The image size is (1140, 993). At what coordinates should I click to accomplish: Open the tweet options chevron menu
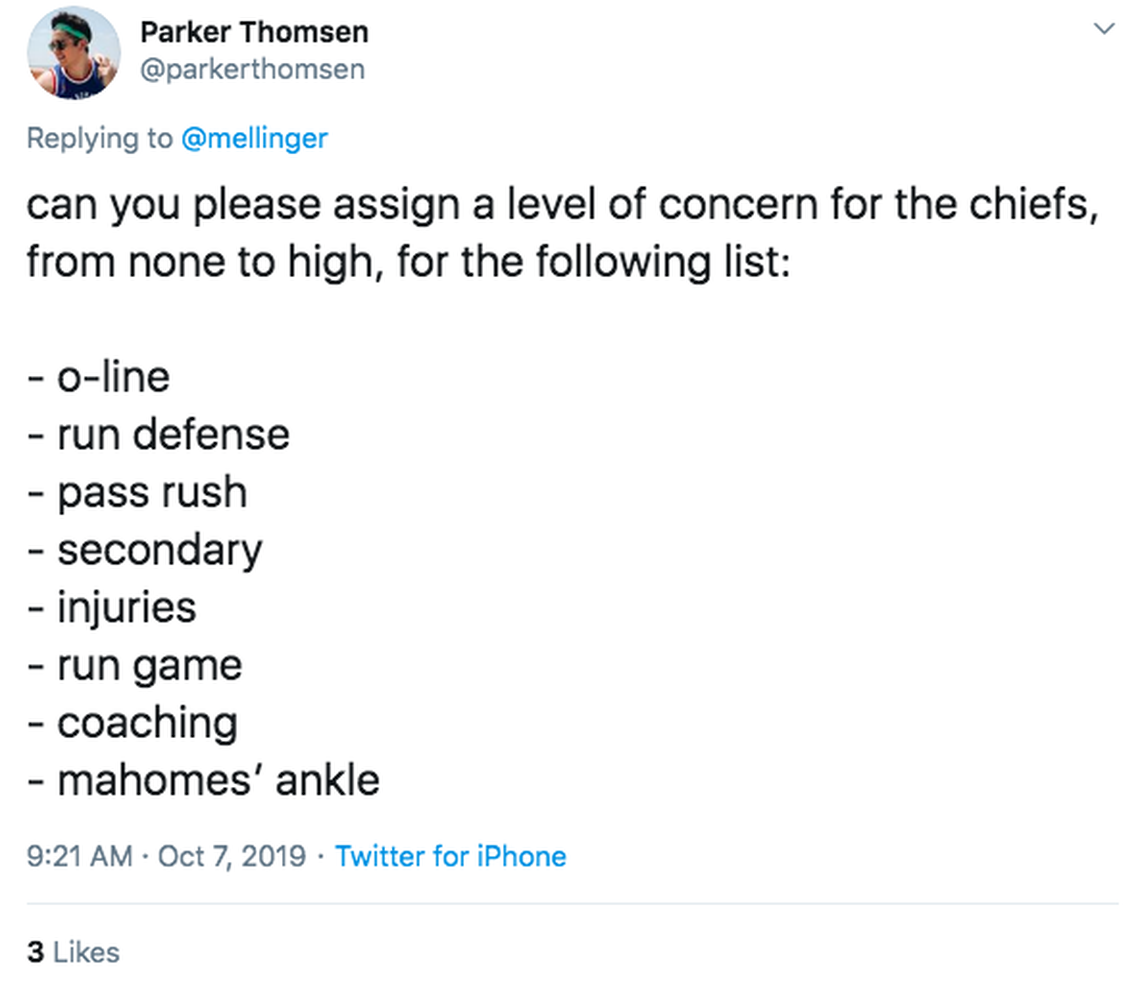(1104, 29)
